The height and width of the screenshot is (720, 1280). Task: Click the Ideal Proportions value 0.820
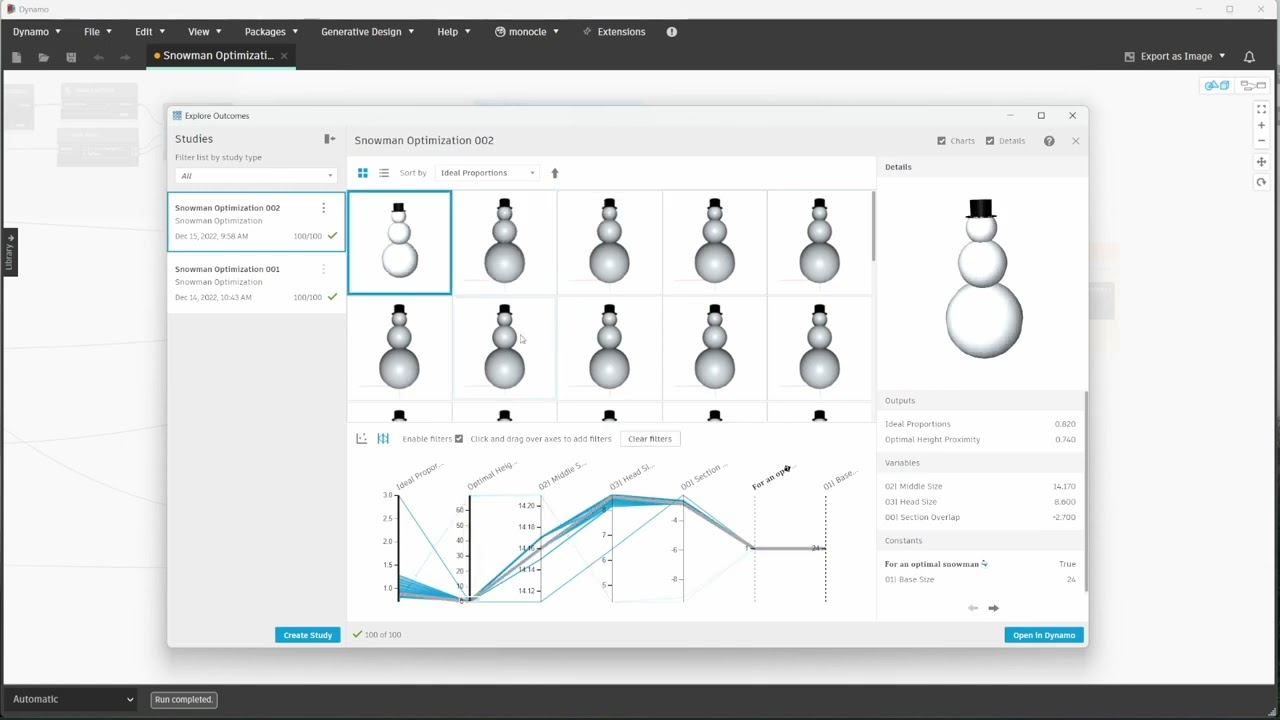(1065, 424)
